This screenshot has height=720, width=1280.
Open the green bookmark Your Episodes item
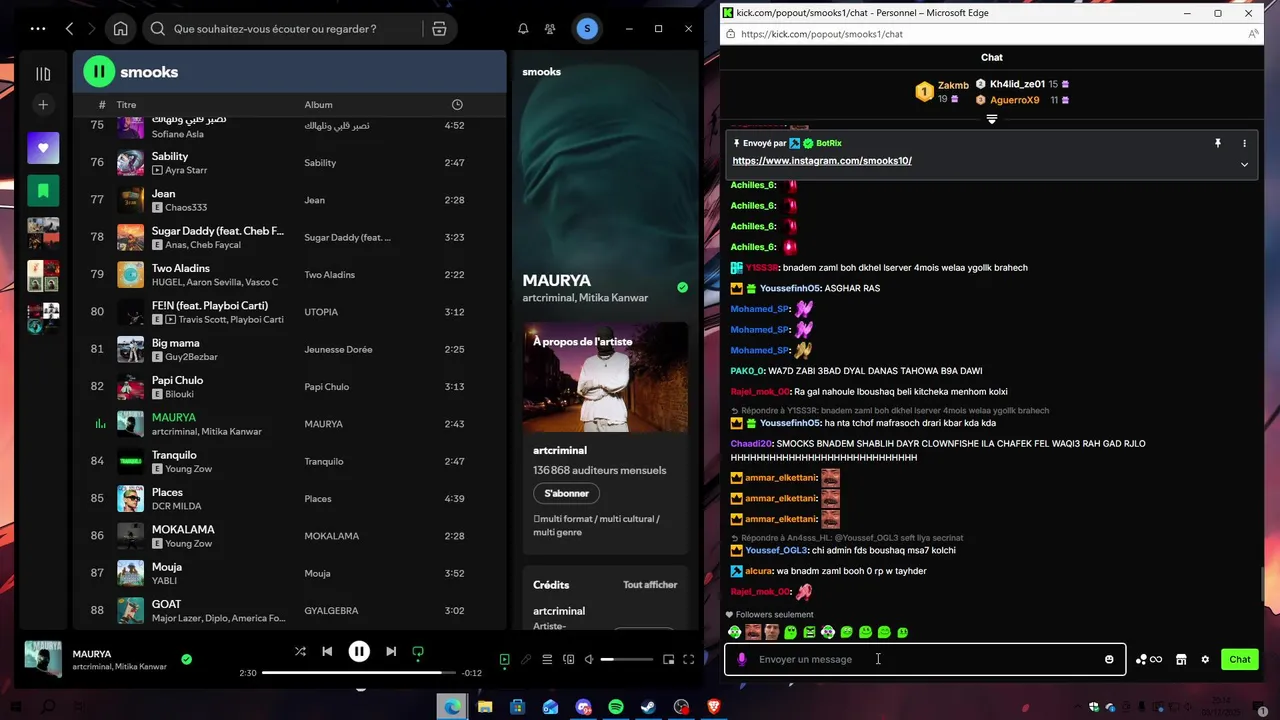[x=43, y=190]
